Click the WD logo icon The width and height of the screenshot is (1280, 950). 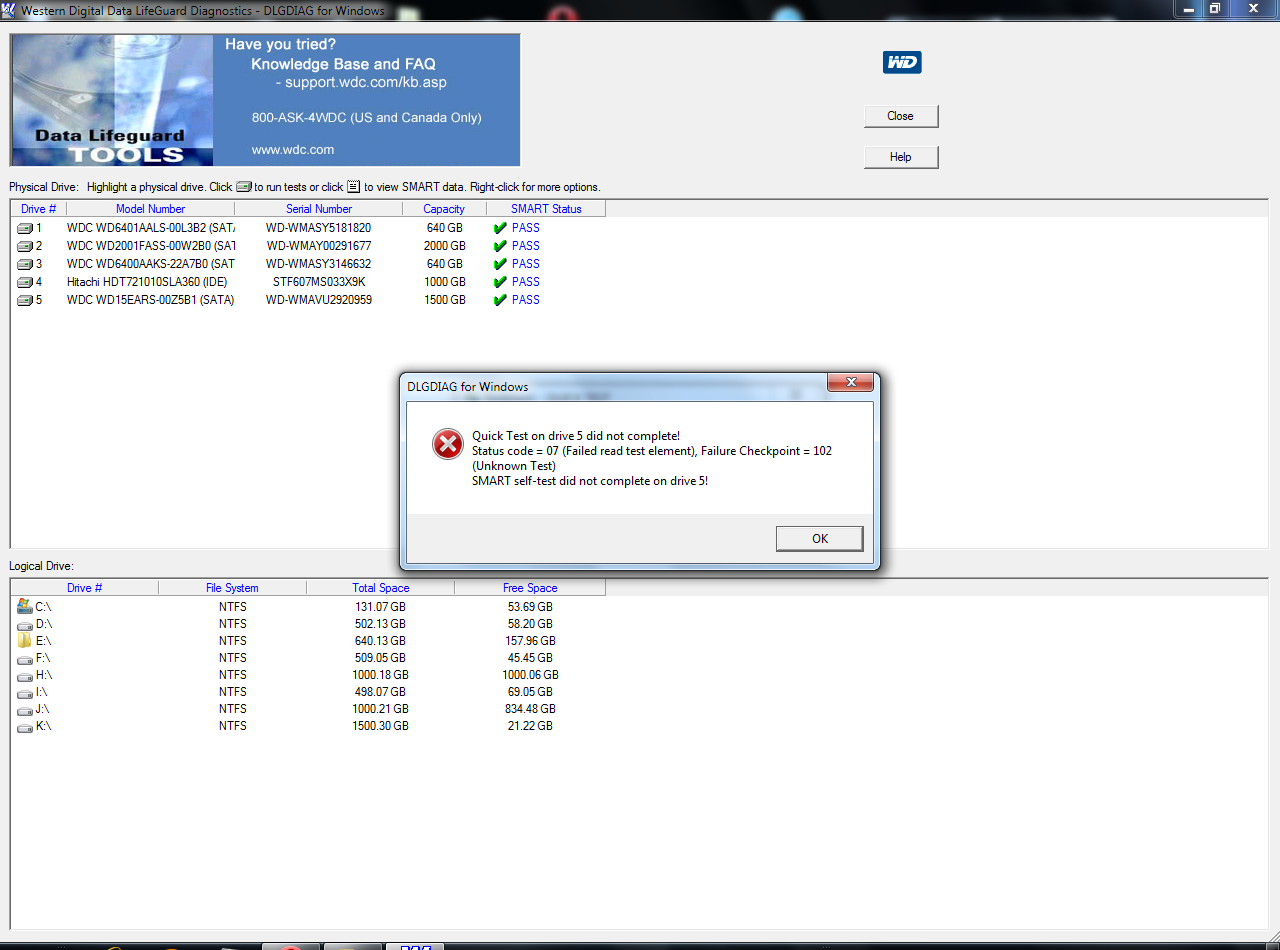click(x=901, y=63)
